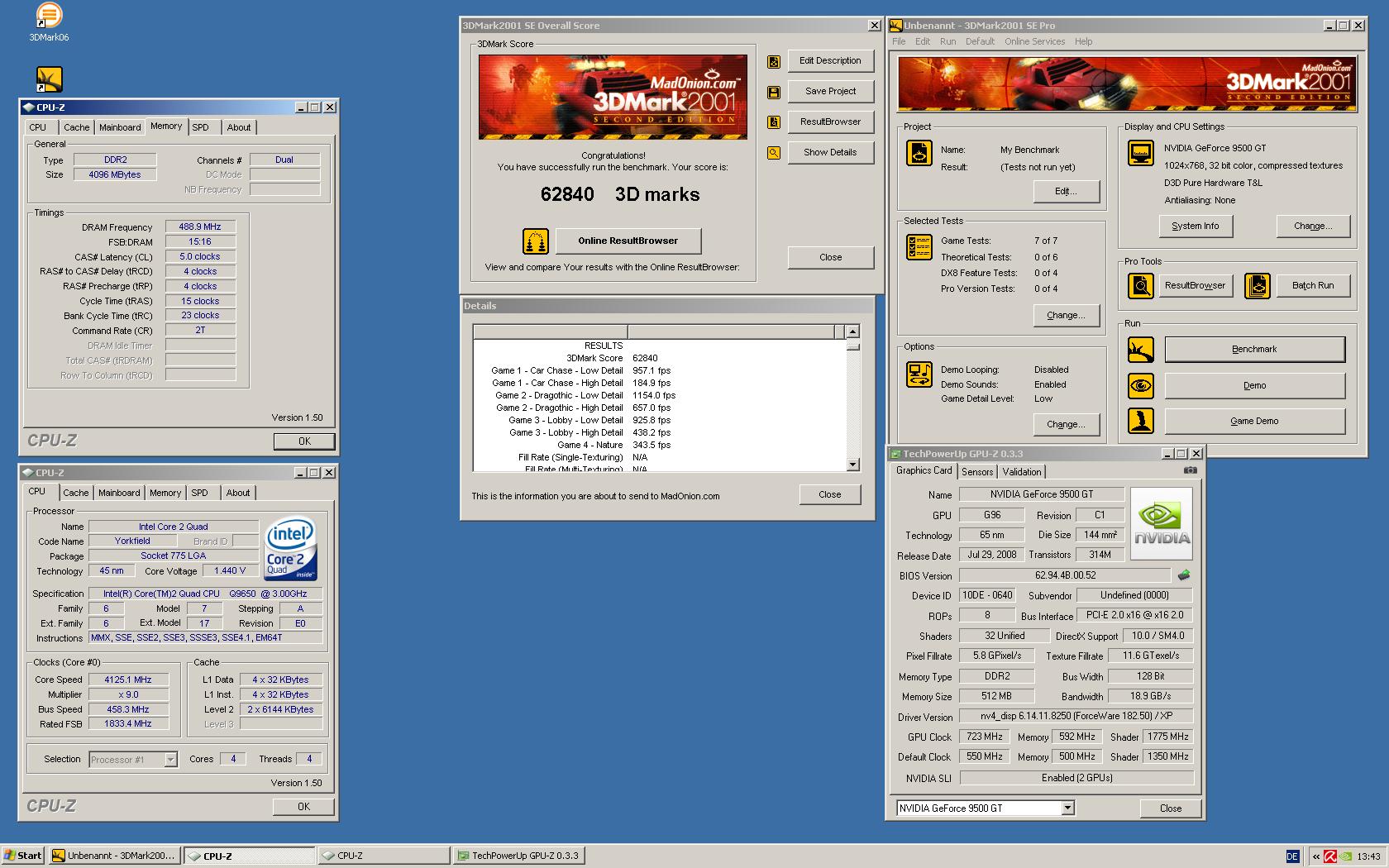Click the Details list scroll up arrow
This screenshot has width=1389, height=868.
[x=853, y=331]
